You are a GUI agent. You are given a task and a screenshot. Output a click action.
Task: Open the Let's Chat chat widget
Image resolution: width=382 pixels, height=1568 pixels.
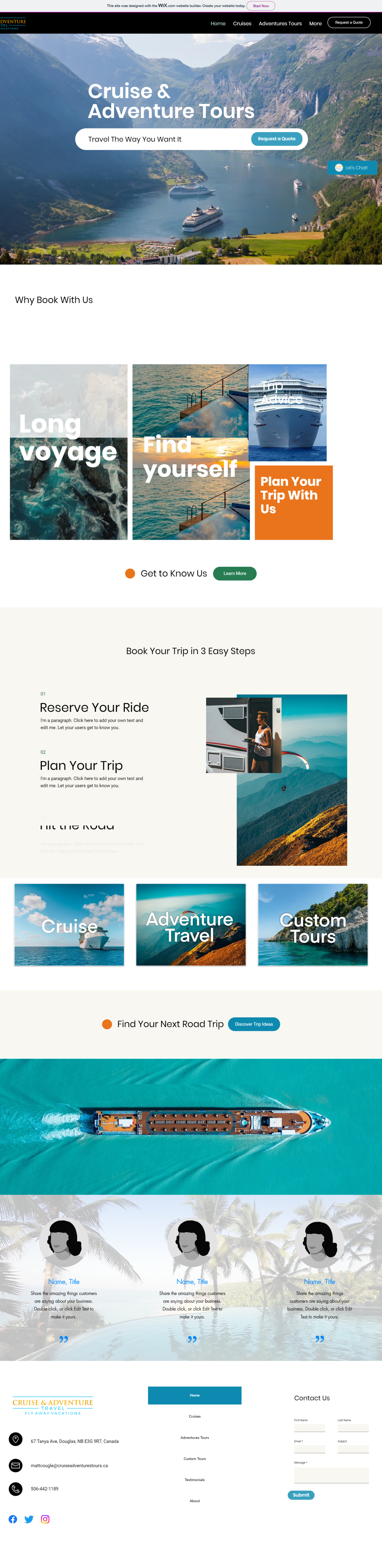pyautogui.click(x=352, y=167)
